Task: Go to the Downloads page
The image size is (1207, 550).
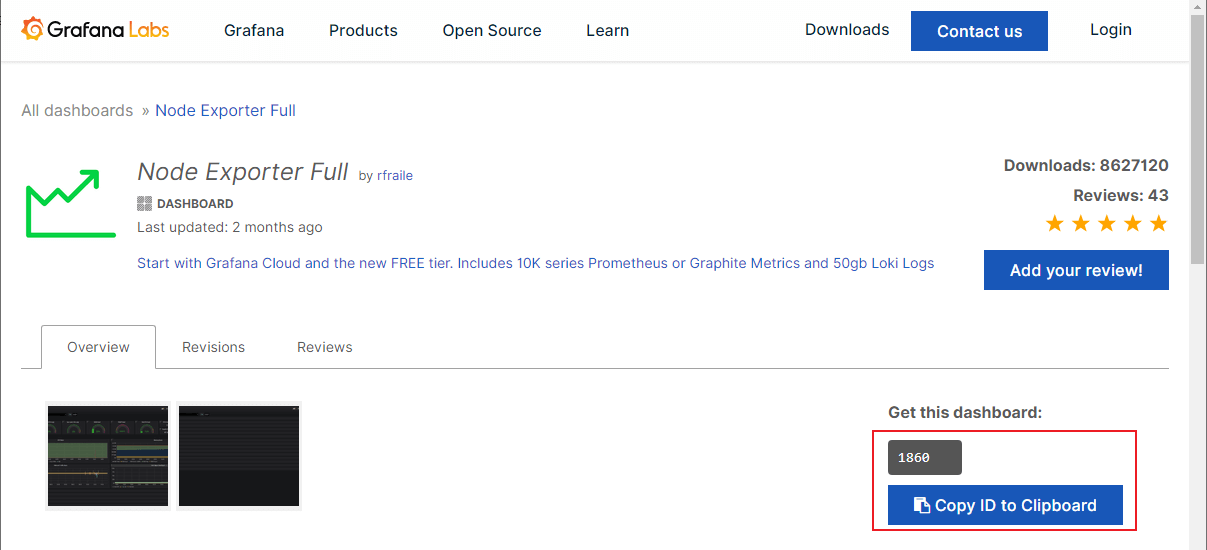Action: tap(847, 29)
